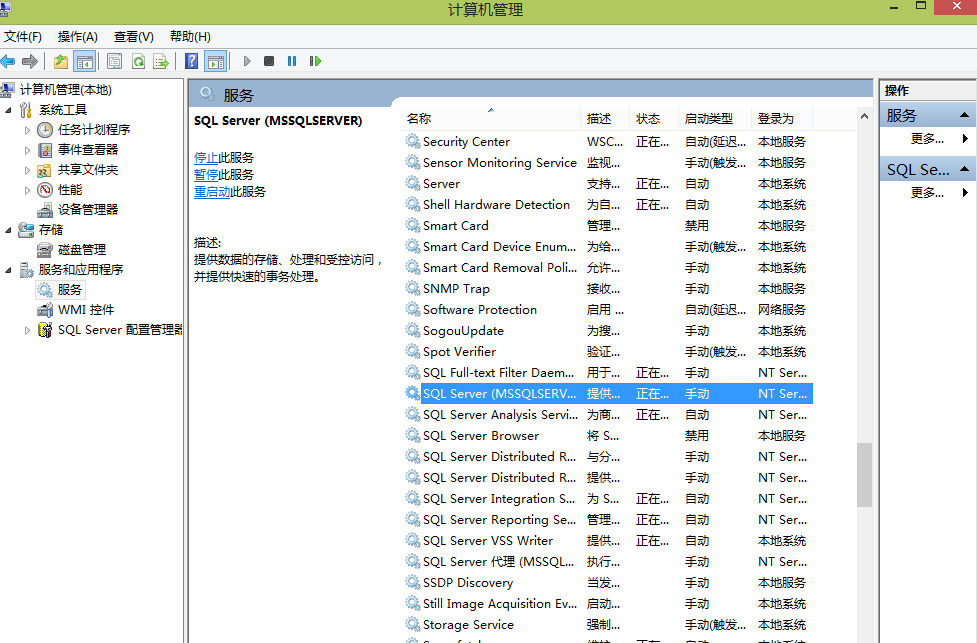Select the Software Protection service row
Image resolution: width=977 pixels, height=643 pixels.
pyautogui.click(x=608, y=310)
